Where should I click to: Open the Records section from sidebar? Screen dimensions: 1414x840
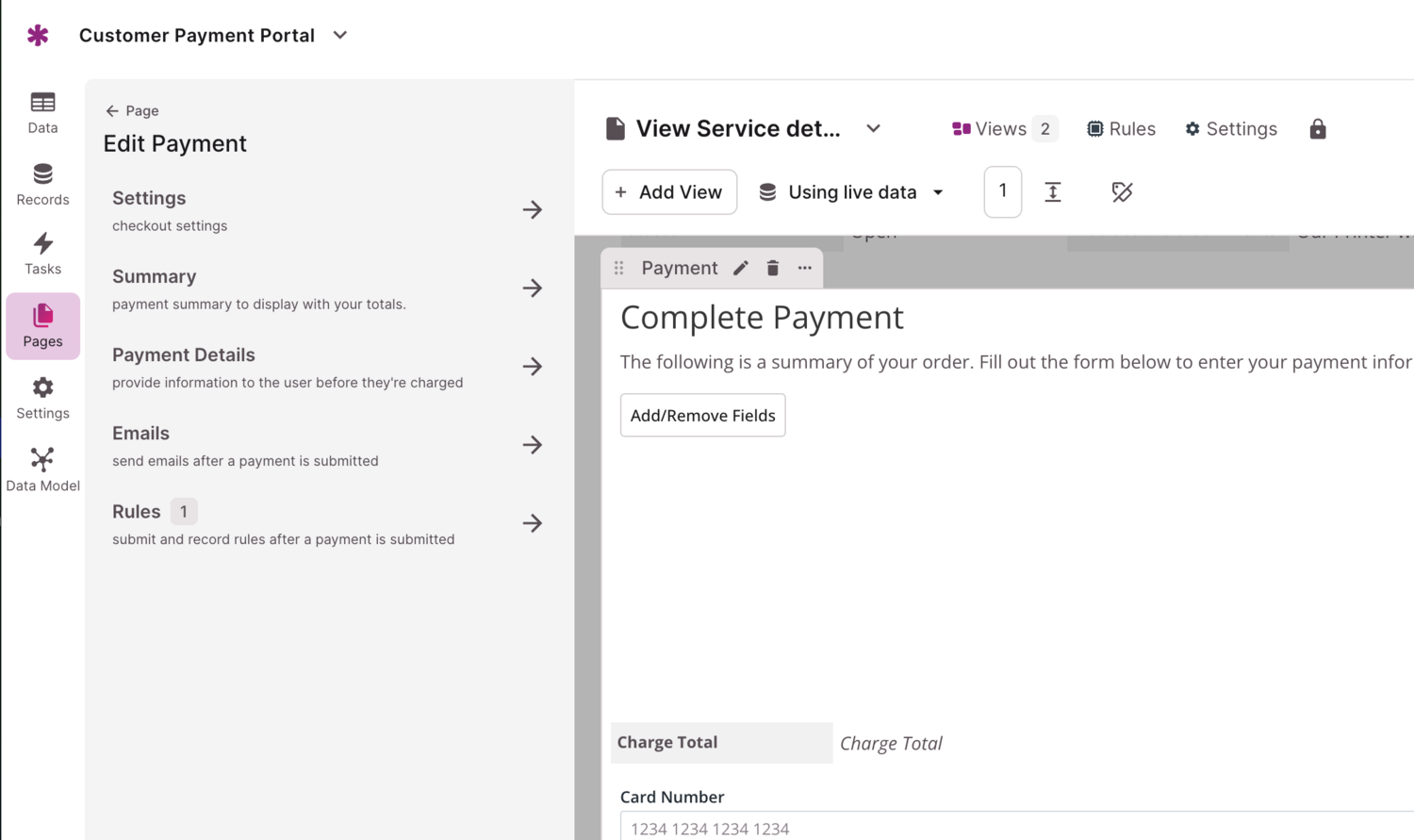[x=42, y=182]
